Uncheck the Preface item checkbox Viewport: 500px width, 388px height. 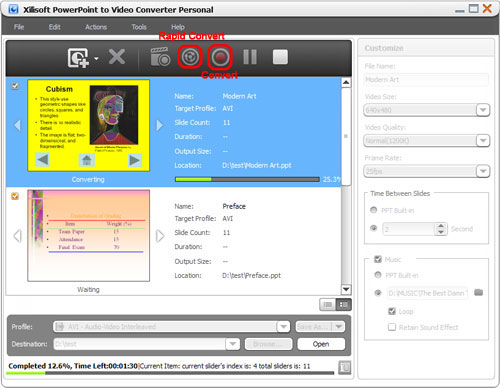pos(15,196)
